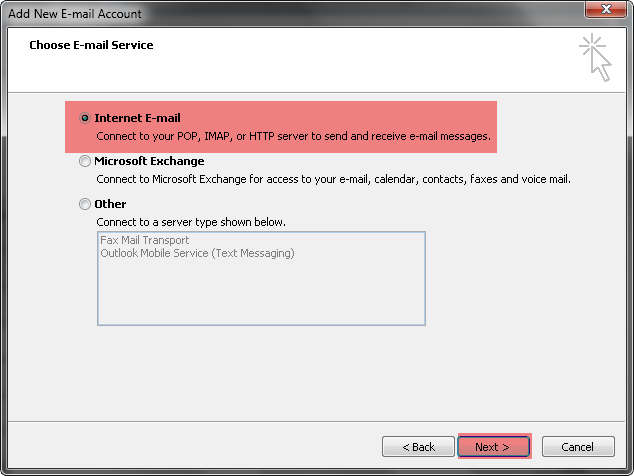Click empty space inside server type listbox
Screen dimensions: 634x476
point(261,293)
